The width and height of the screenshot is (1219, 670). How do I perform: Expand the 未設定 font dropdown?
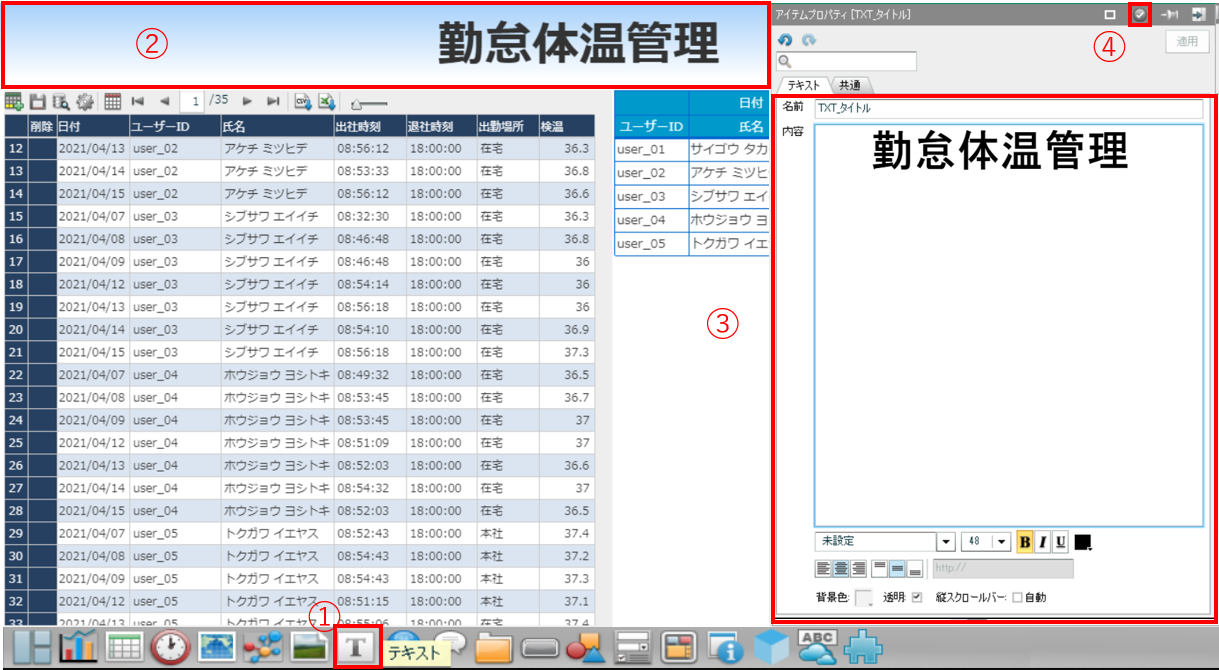(945, 542)
